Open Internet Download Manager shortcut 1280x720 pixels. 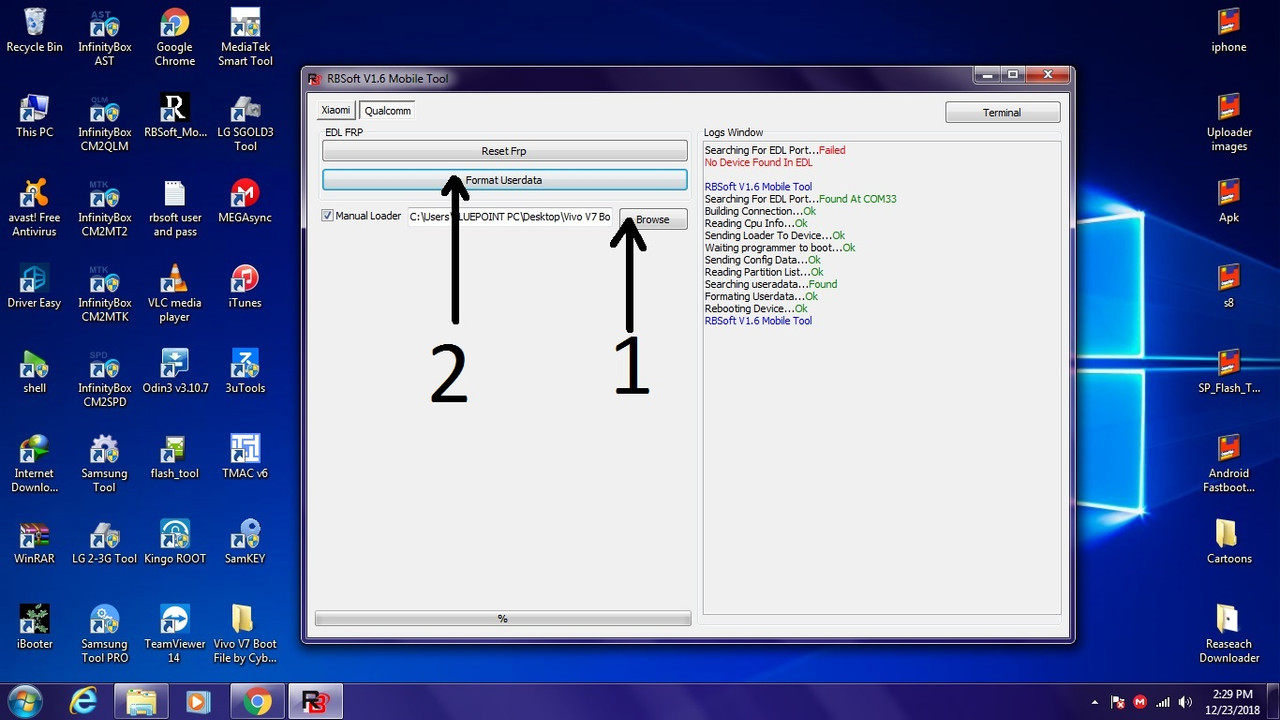point(34,464)
